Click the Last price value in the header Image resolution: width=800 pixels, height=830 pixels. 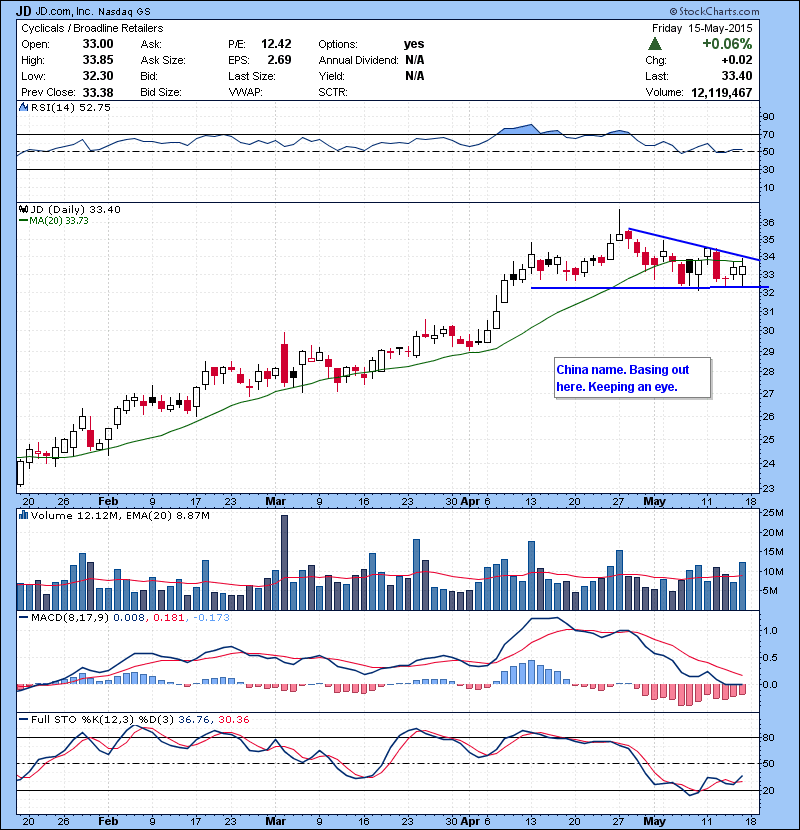pyautogui.click(x=736, y=76)
